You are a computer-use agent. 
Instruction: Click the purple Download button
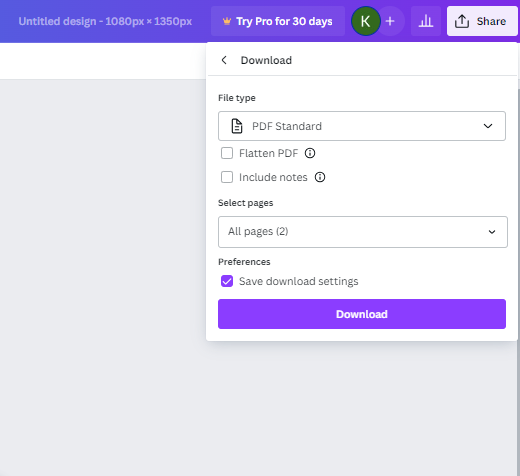(x=362, y=314)
